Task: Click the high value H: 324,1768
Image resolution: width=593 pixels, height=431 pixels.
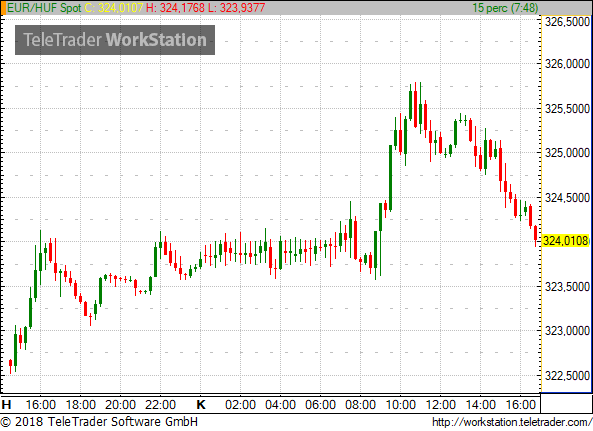Action: [x=175, y=8]
